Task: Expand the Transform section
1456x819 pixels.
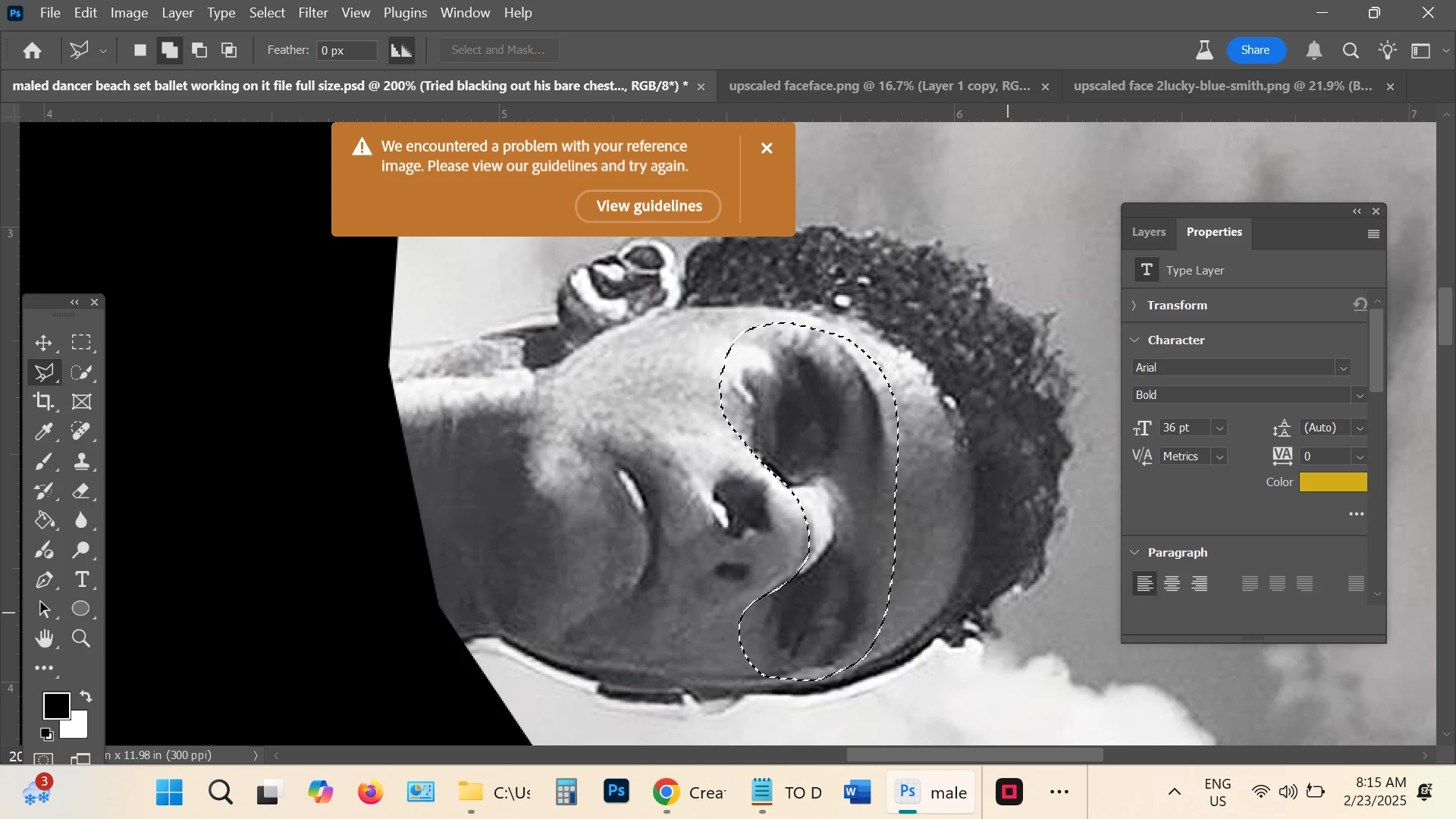Action: 1134,306
